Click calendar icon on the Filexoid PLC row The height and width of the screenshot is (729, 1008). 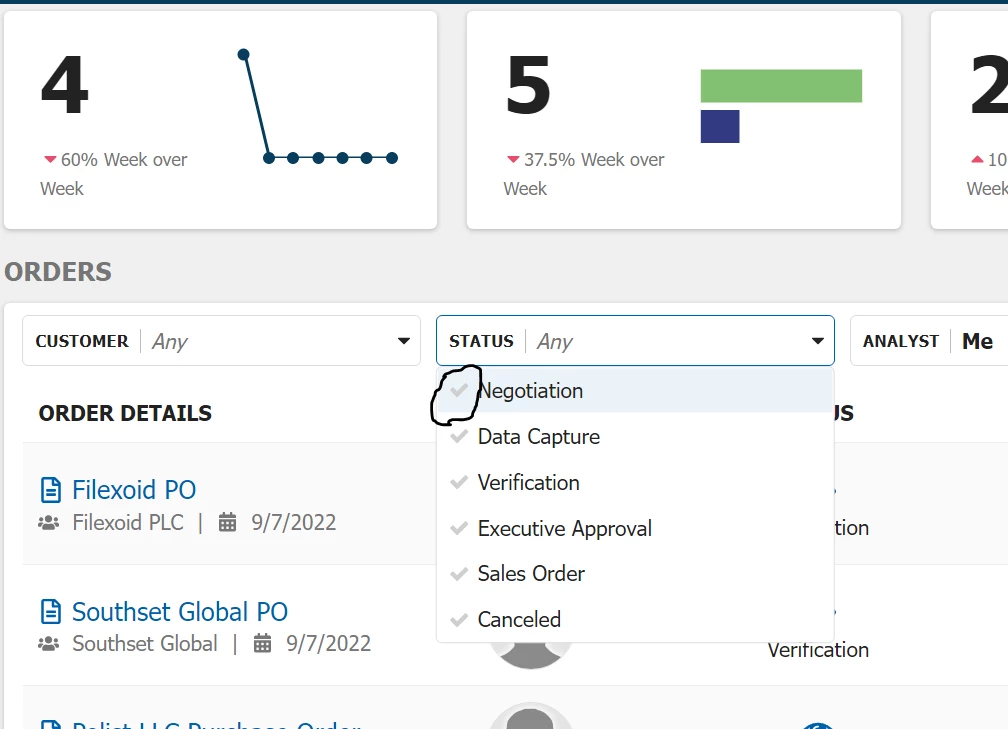click(x=228, y=522)
